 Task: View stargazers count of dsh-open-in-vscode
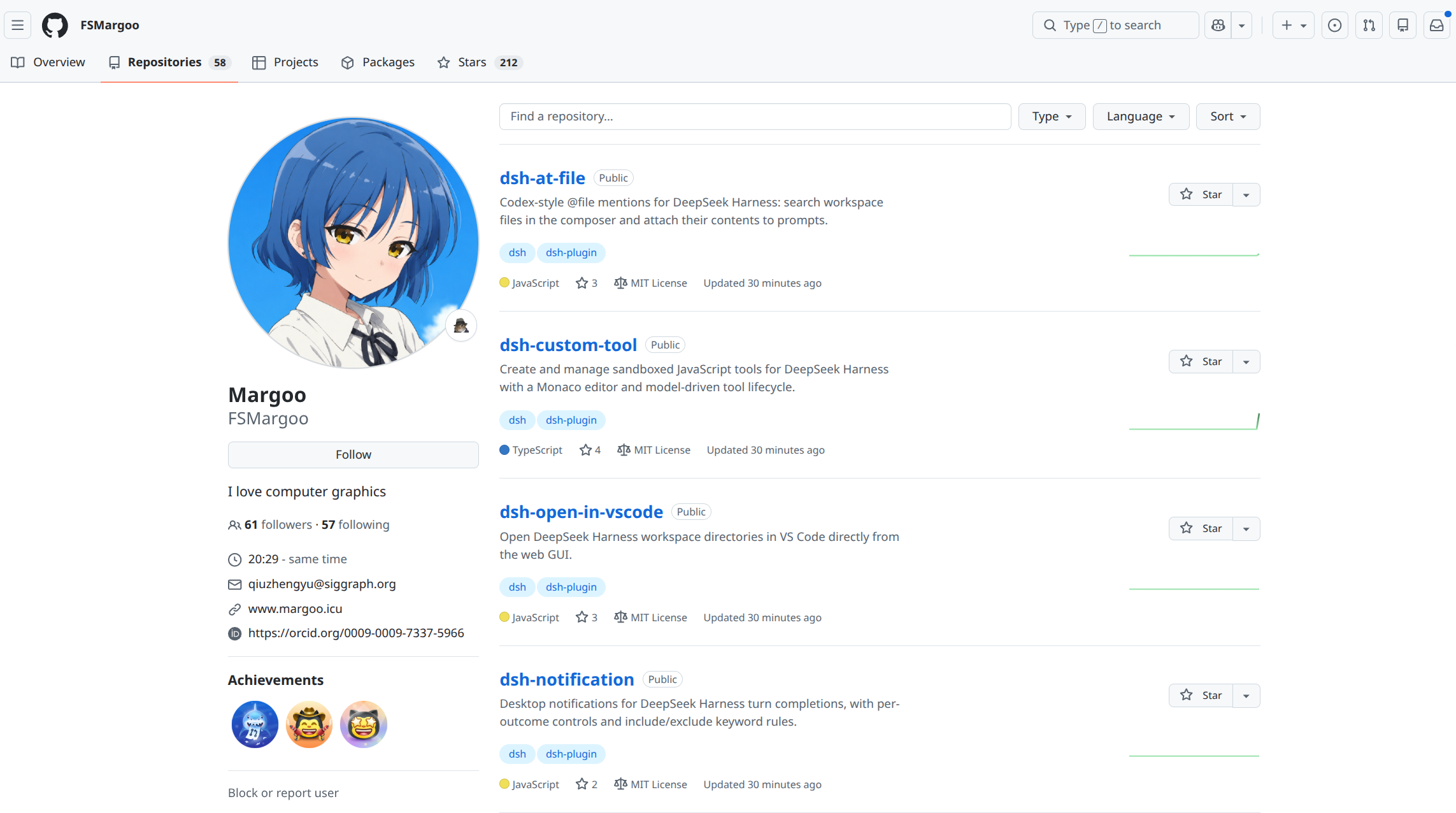[587, 617]
